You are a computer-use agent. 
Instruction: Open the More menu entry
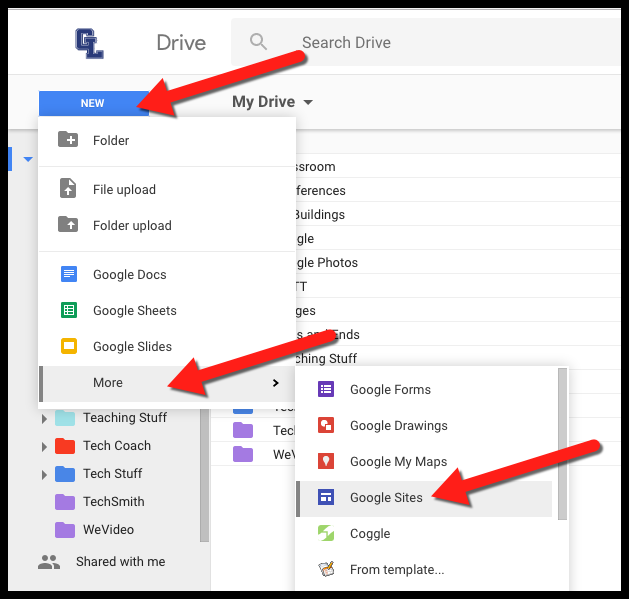[x=167, y=383]
